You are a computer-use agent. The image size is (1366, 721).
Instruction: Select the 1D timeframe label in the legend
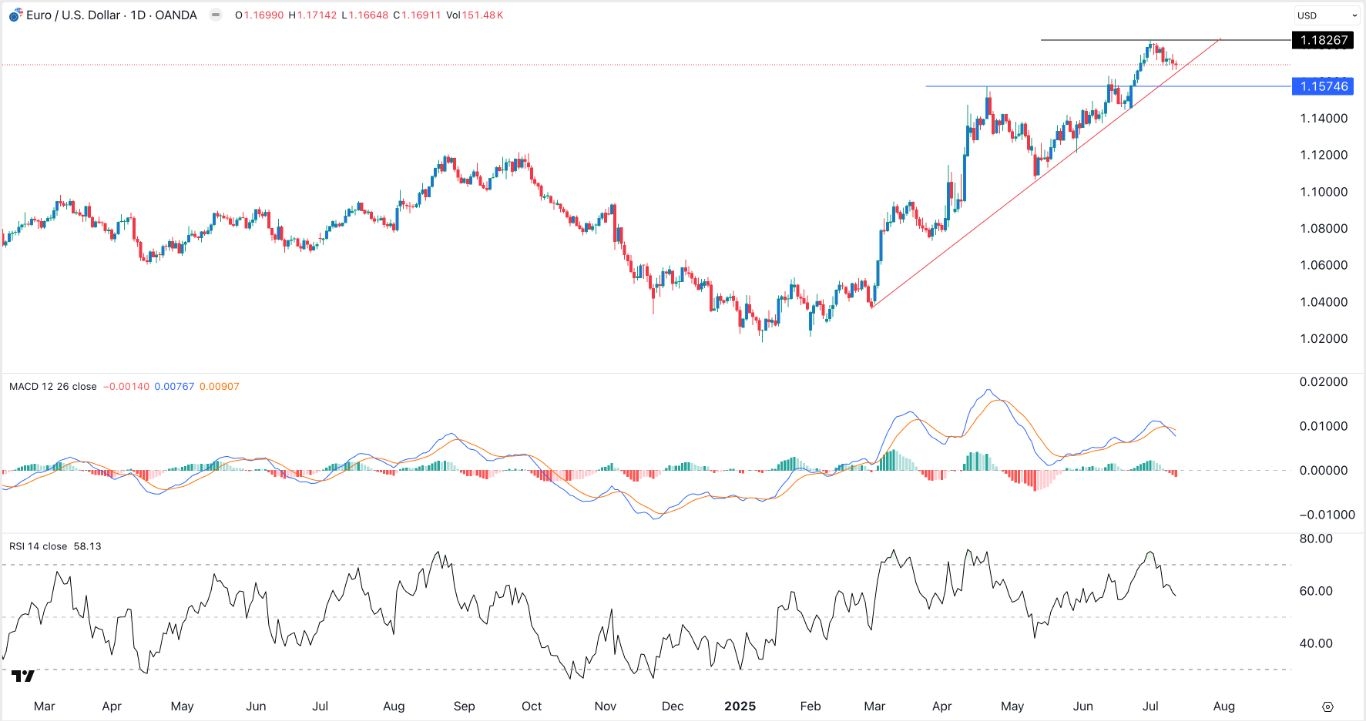click(x=136, y=15)
